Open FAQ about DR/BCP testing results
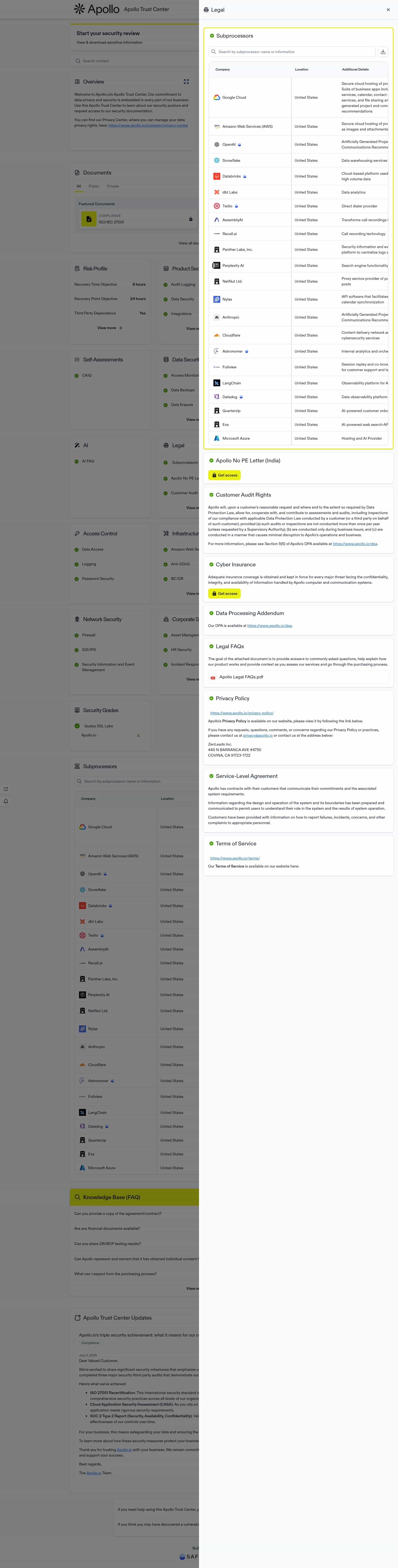398x1568 pixels. [107, 1244]
